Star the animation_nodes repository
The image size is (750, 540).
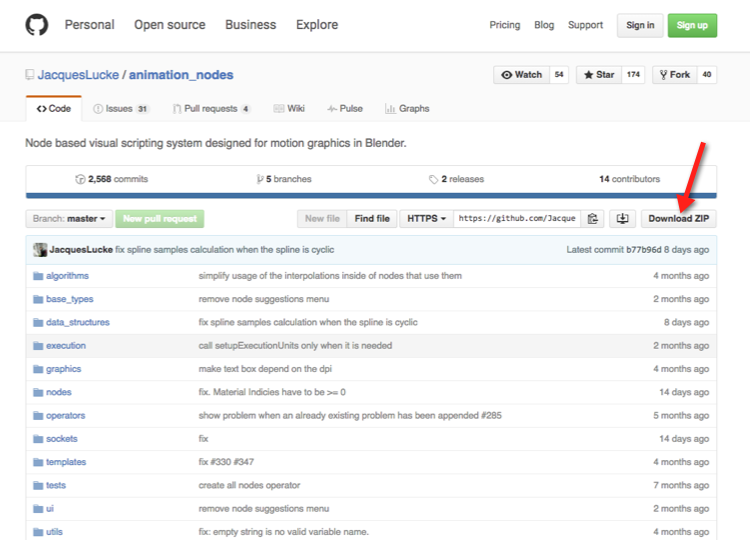(x=599, y=75)
